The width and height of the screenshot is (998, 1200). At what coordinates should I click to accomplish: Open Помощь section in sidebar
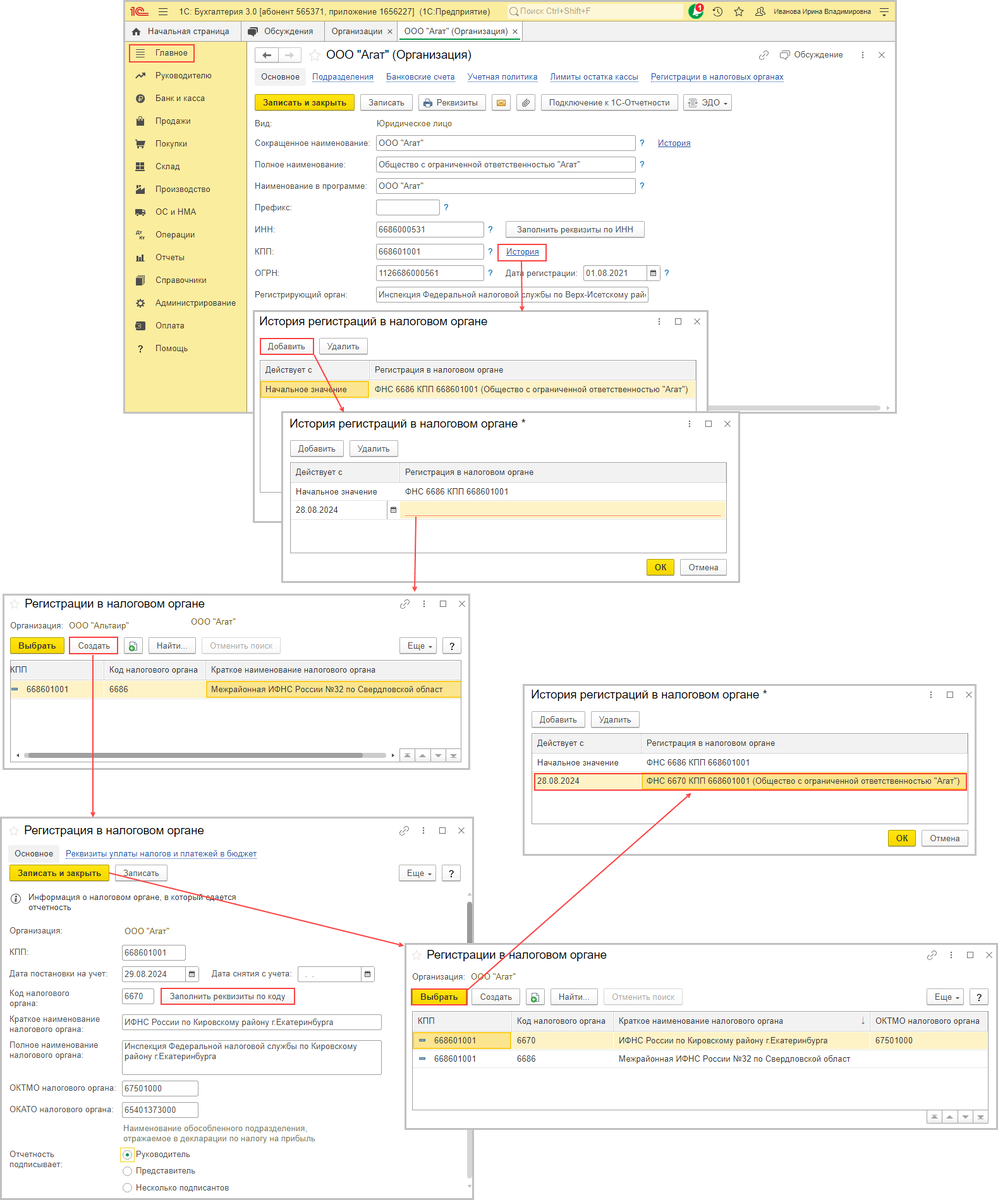tap(171, 348)
